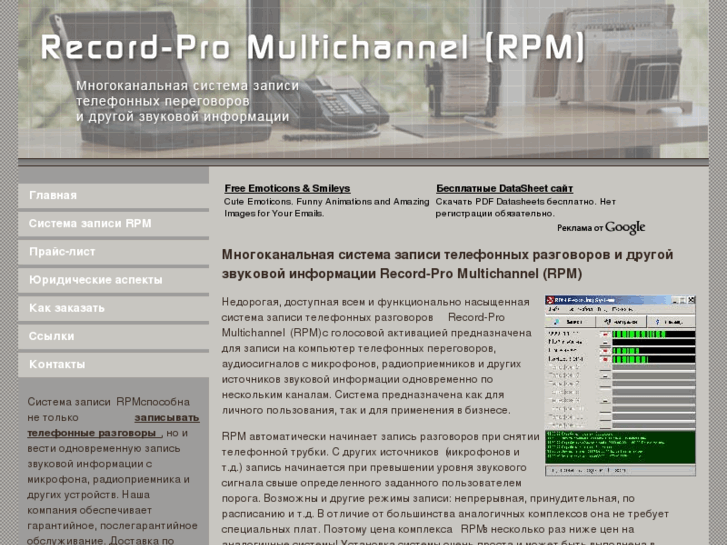The image size is (727, 545).
Task: Click the paragraph starting RPM автоматически начинает
Action: point(445,489)
